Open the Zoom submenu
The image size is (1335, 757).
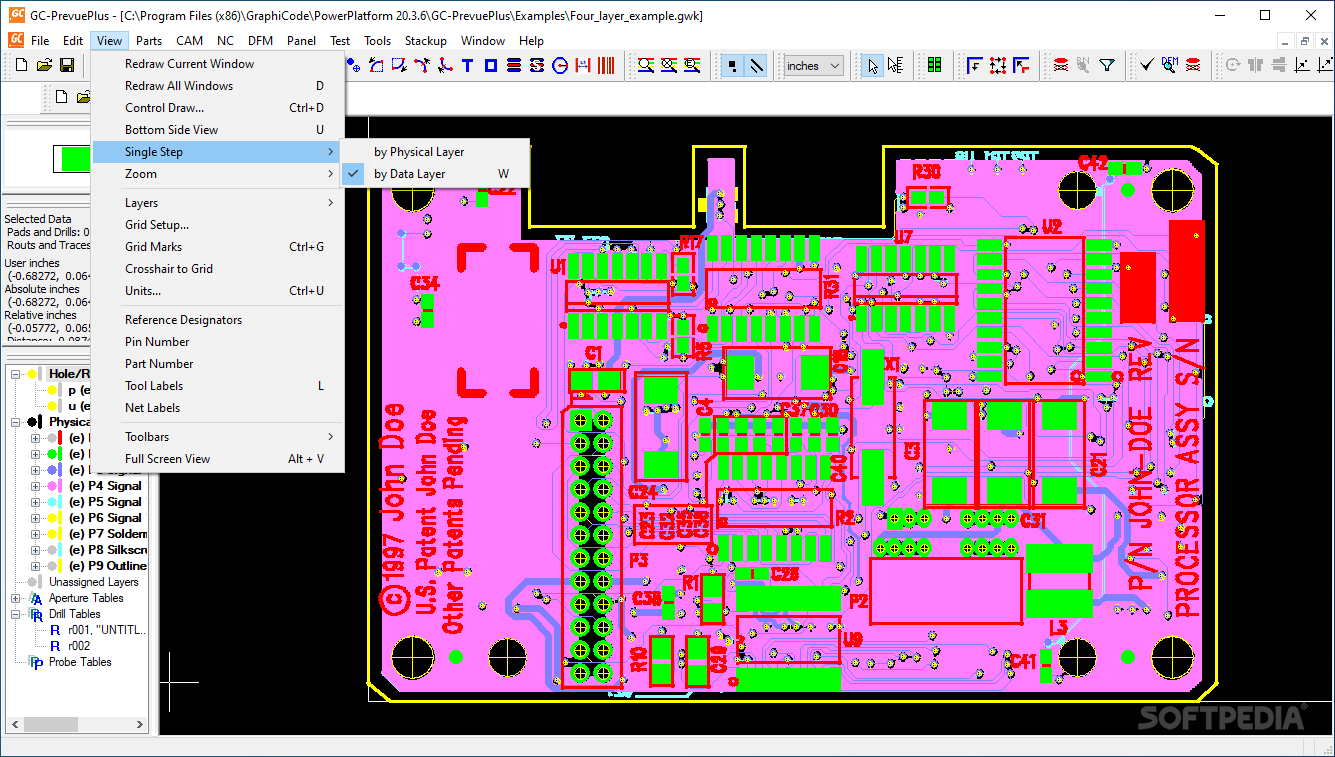click(x=217, y=174)
